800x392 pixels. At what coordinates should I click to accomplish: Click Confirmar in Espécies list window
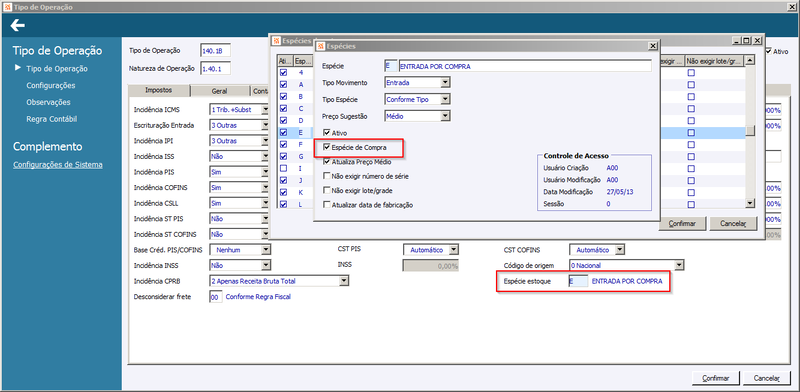pyautogui.click(x=682, y=224)
